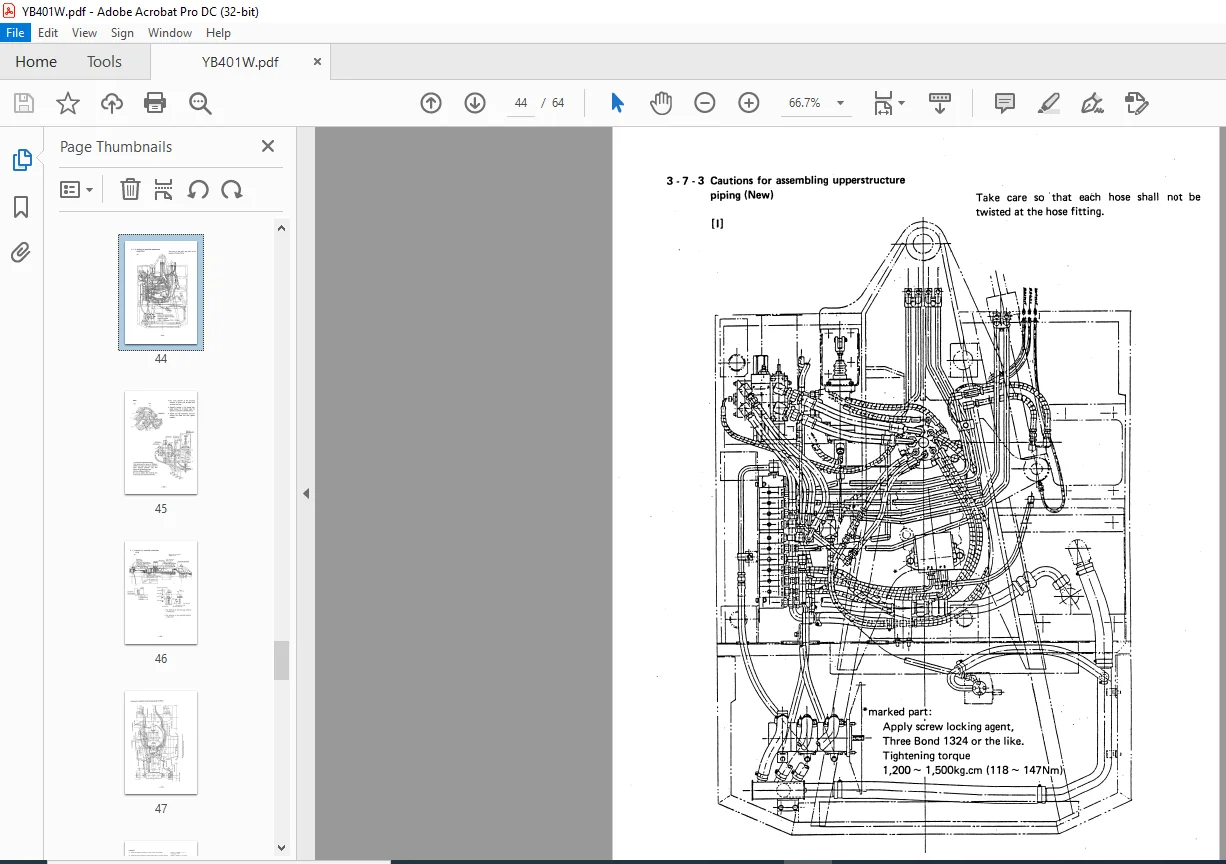Screen dimensions: 1226x864
Task: Click thumbnails scrollbar down arrow
Action: [281, 846]
